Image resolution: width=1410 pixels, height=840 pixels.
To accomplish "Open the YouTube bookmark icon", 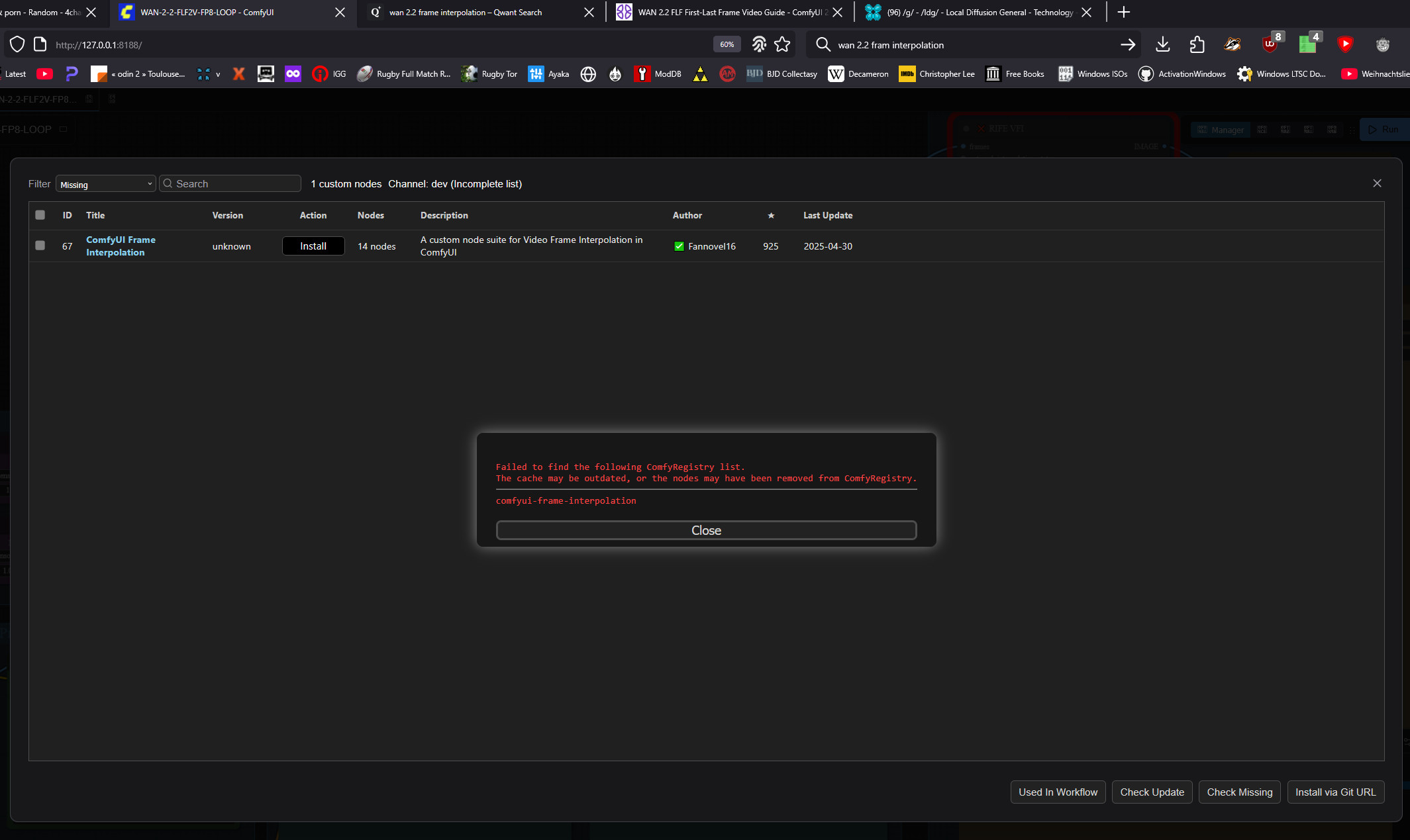I will (x=44, y=73).
